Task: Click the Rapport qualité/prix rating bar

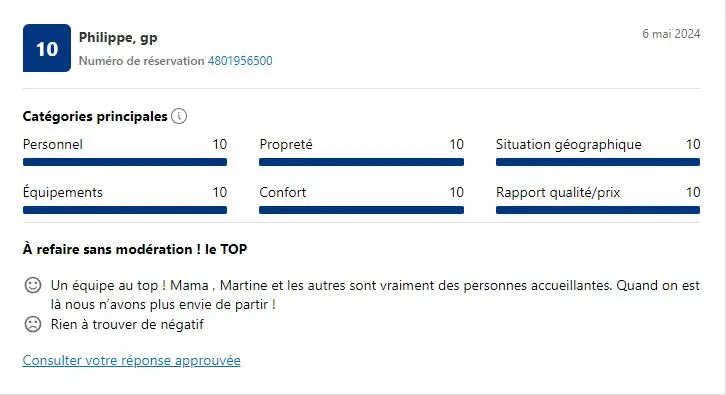Action: pyautogui.click(x=598, y=210)
